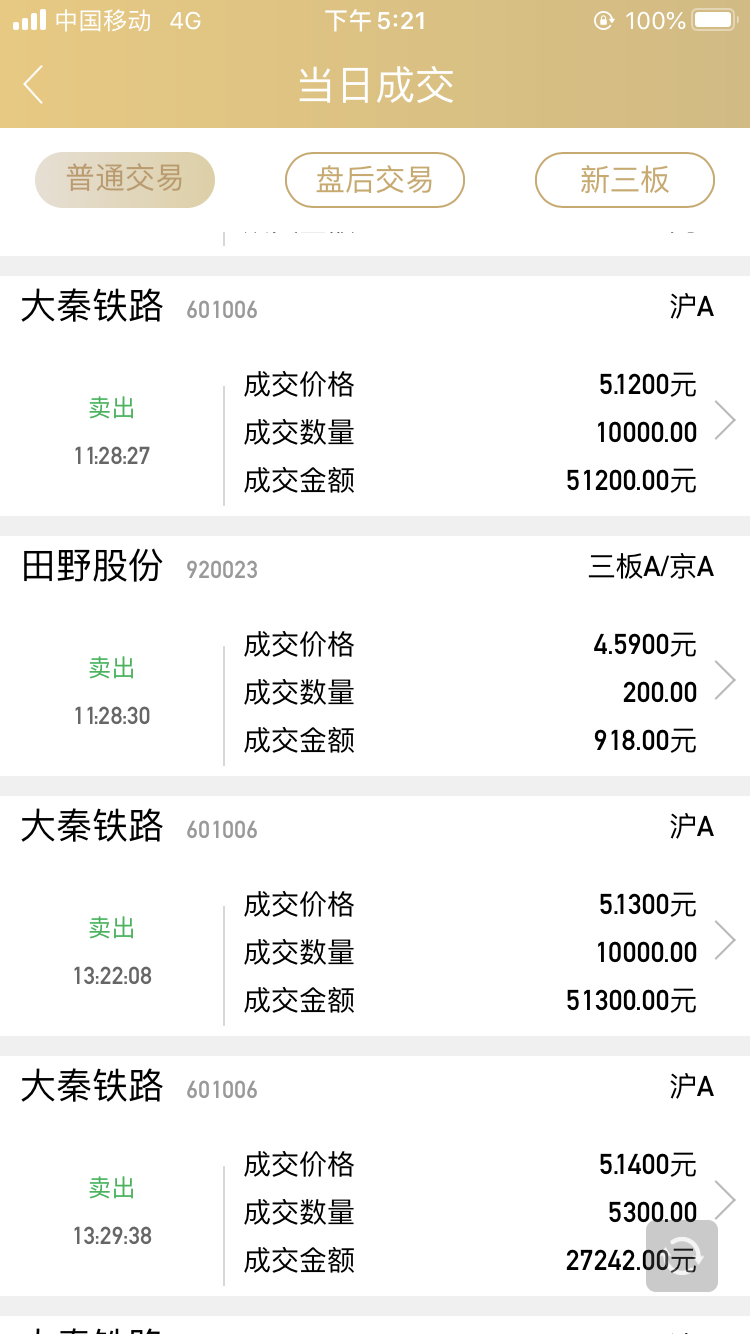Tap the battery icon in status bar
The width and height of the screenshot is (750, 1334).
point(714,20)
